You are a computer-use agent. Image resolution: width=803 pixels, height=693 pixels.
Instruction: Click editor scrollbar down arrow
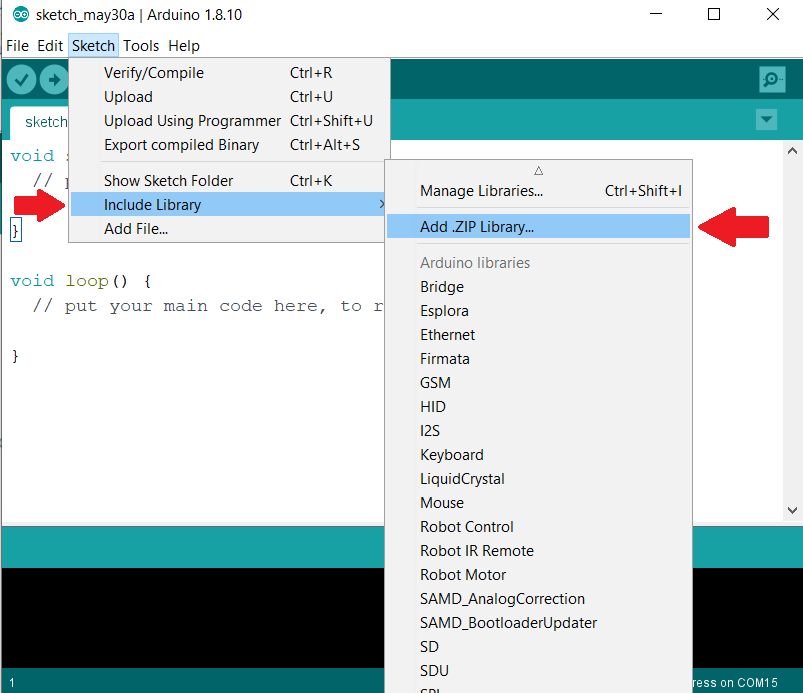792,510
